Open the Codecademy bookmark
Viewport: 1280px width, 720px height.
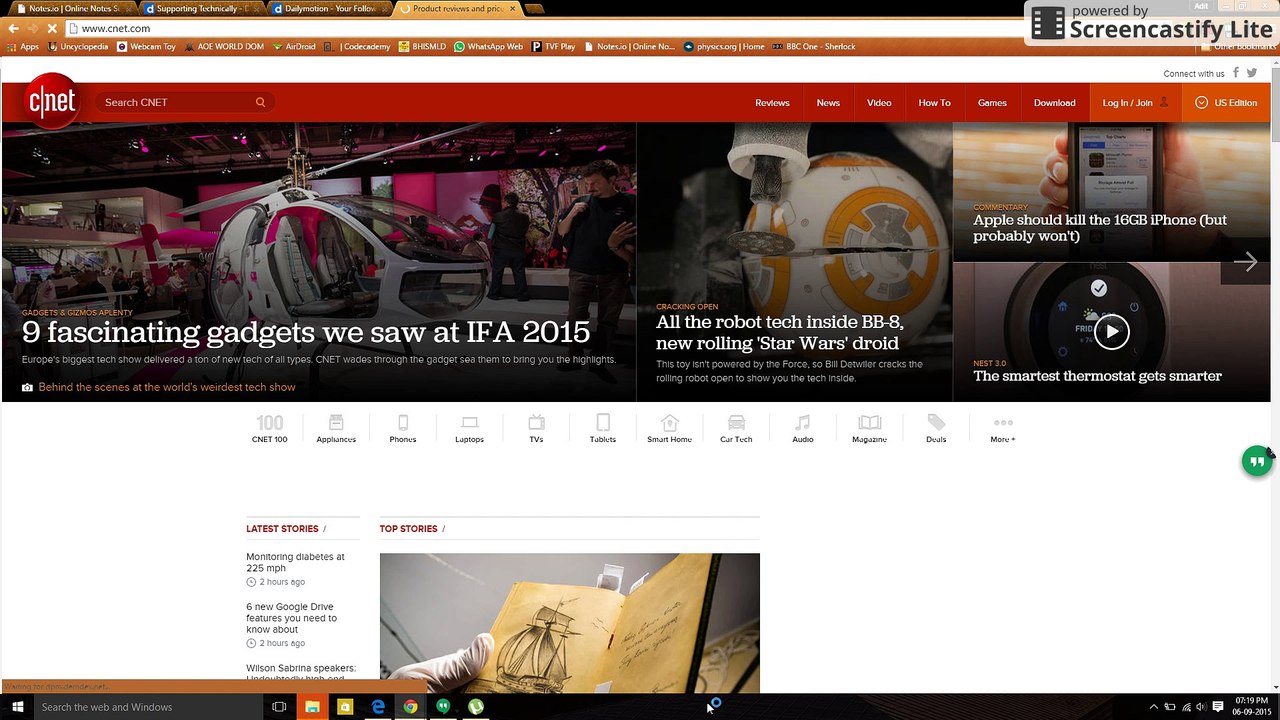point(358,47)
